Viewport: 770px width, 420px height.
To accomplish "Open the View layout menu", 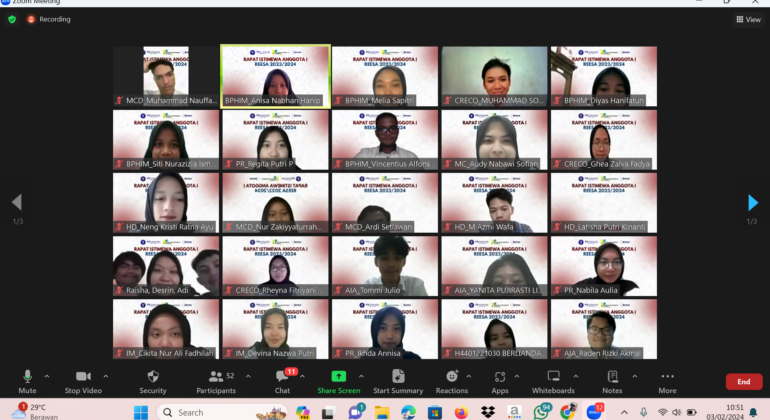I will pyautogui.click(x=748, y=20).
